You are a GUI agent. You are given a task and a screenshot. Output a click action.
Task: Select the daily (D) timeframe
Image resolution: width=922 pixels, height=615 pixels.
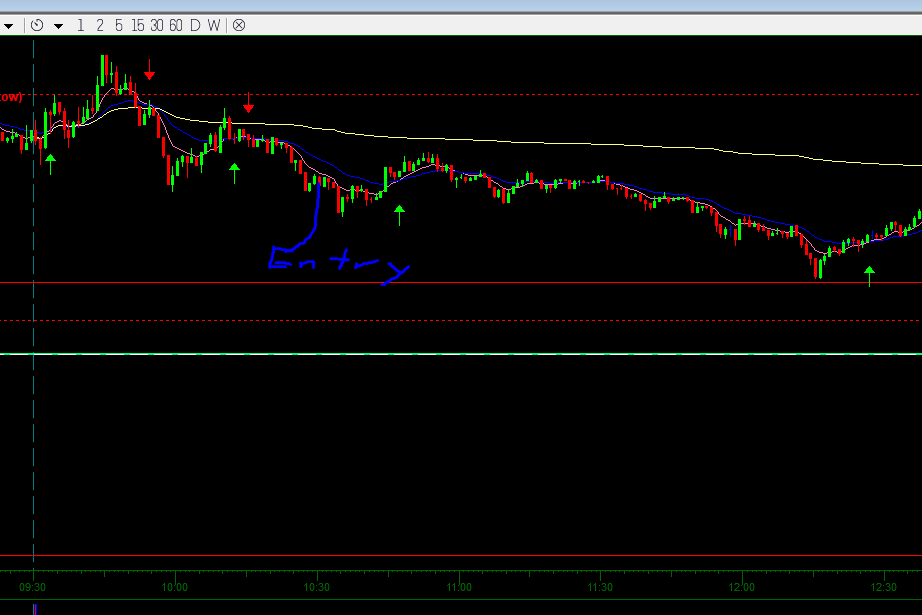[x=195, y=25]
